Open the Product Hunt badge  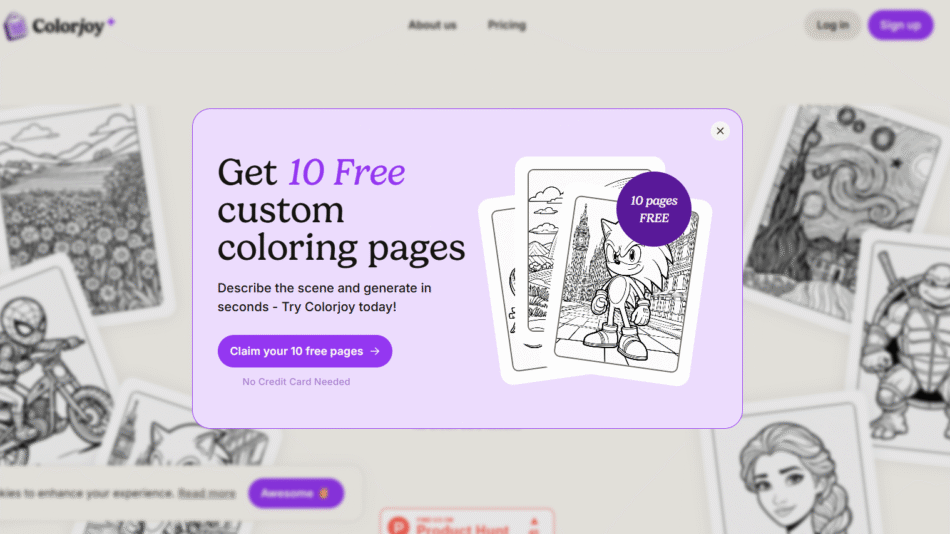tap(467, 521)
